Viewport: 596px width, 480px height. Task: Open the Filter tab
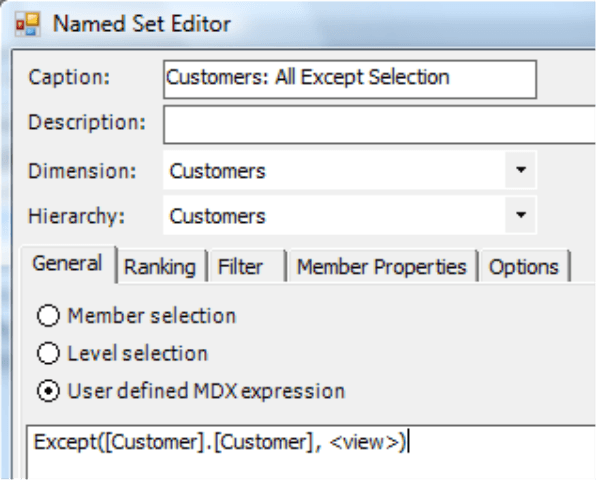point(246,266)
